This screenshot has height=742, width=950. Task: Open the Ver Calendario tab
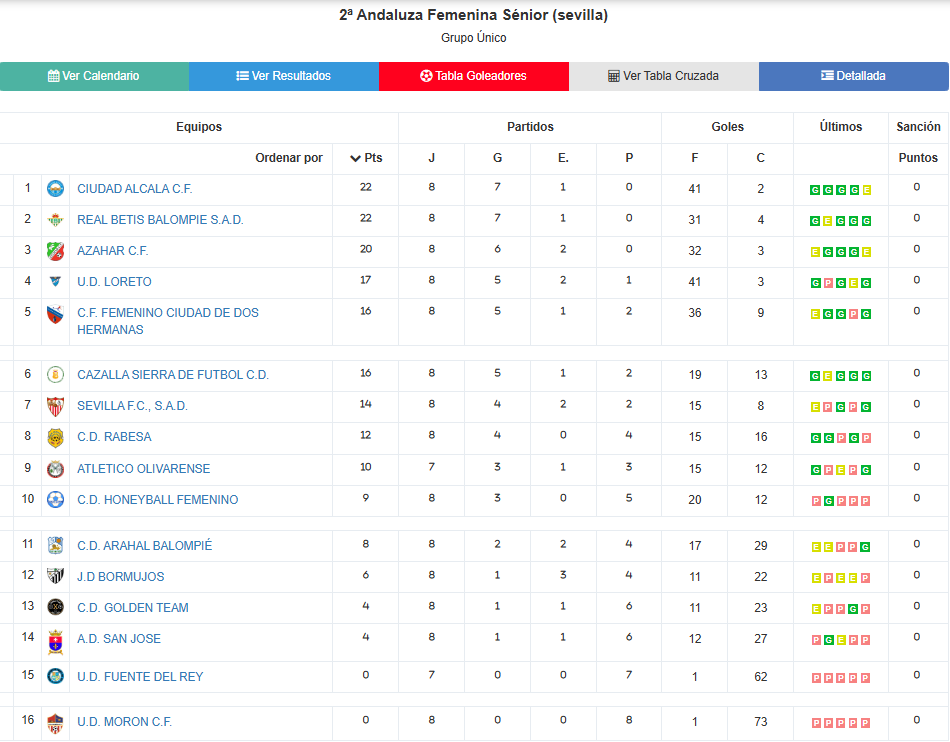[x=95, y=76]
